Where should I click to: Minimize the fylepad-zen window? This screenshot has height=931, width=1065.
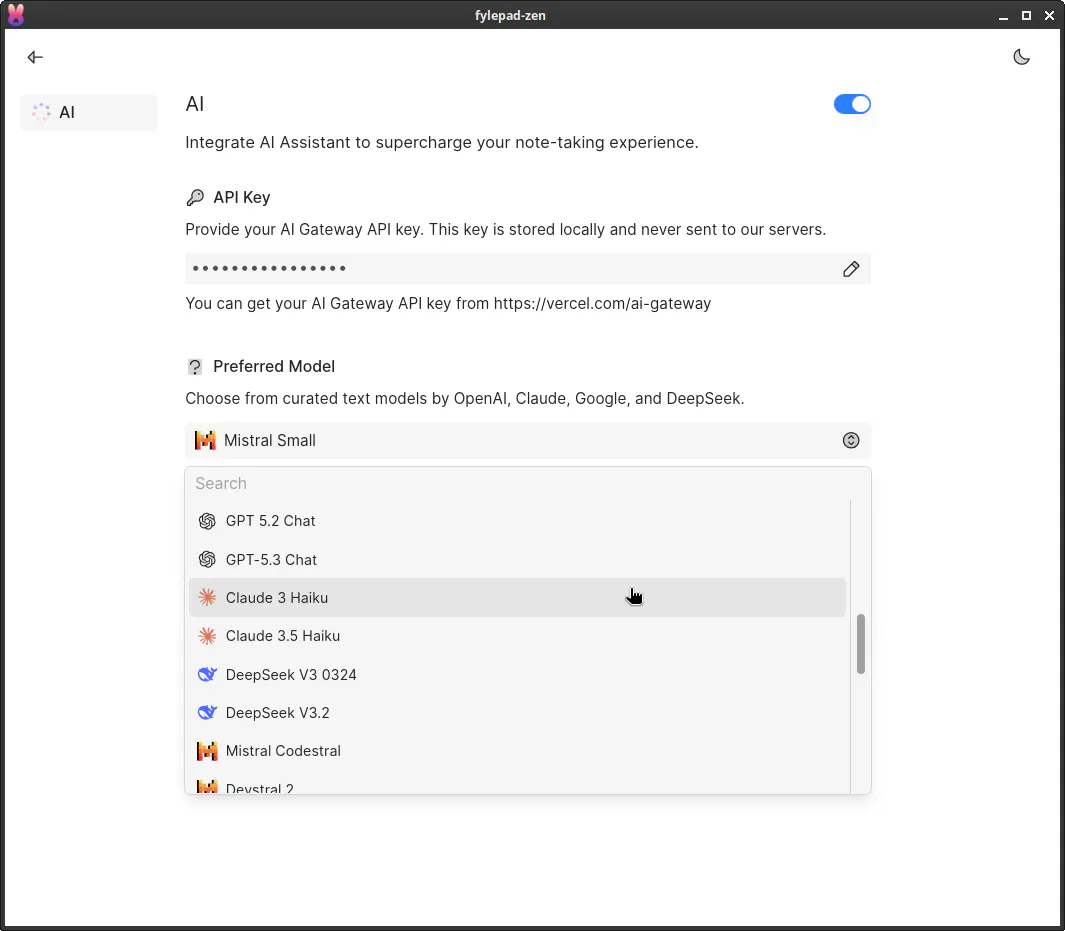coord(1003,16)
